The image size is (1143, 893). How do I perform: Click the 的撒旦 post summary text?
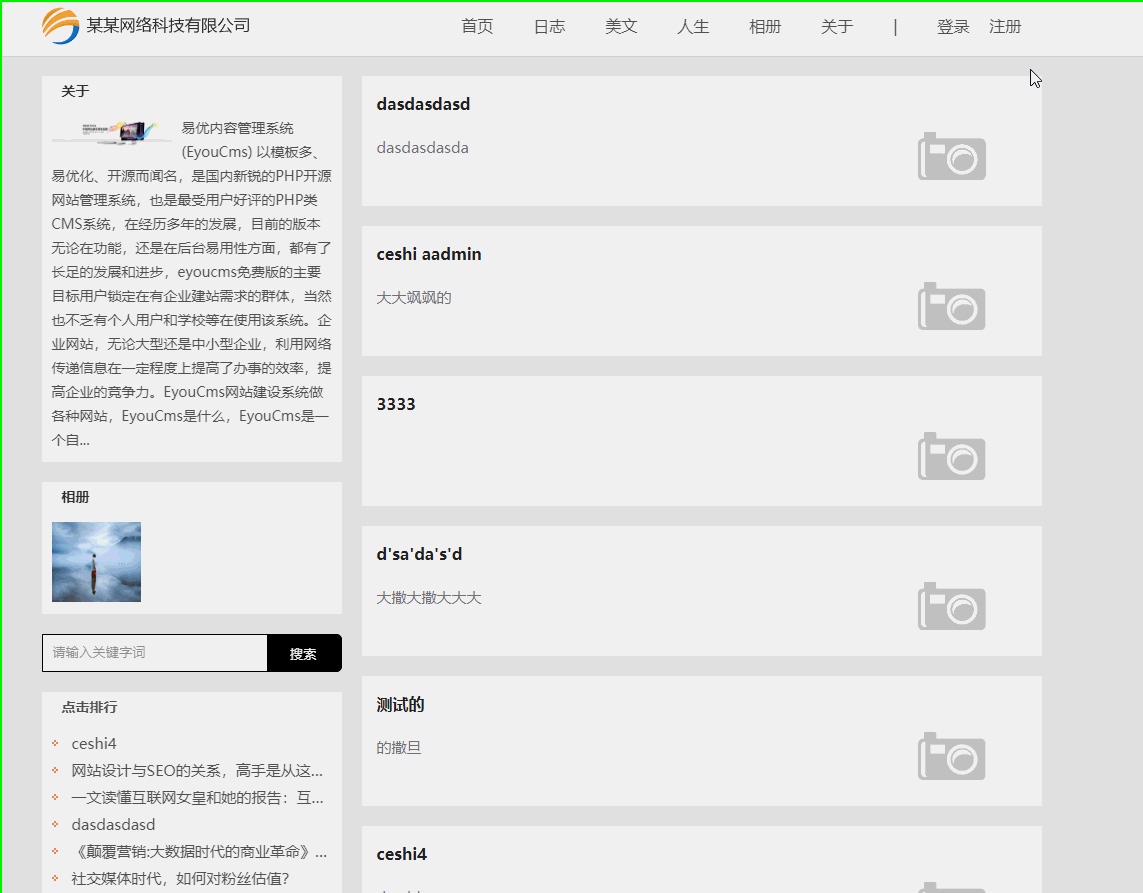(x=399, y=748)
